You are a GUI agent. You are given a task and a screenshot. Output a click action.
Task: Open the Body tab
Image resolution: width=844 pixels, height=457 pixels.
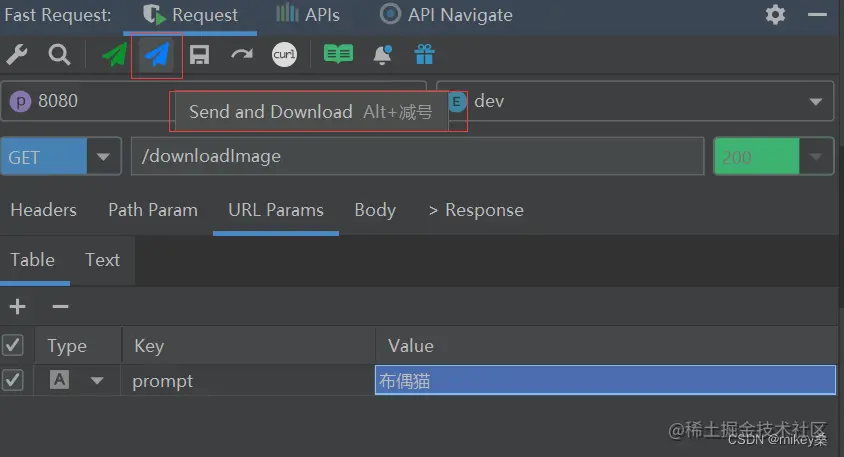[x=375, y=210]
